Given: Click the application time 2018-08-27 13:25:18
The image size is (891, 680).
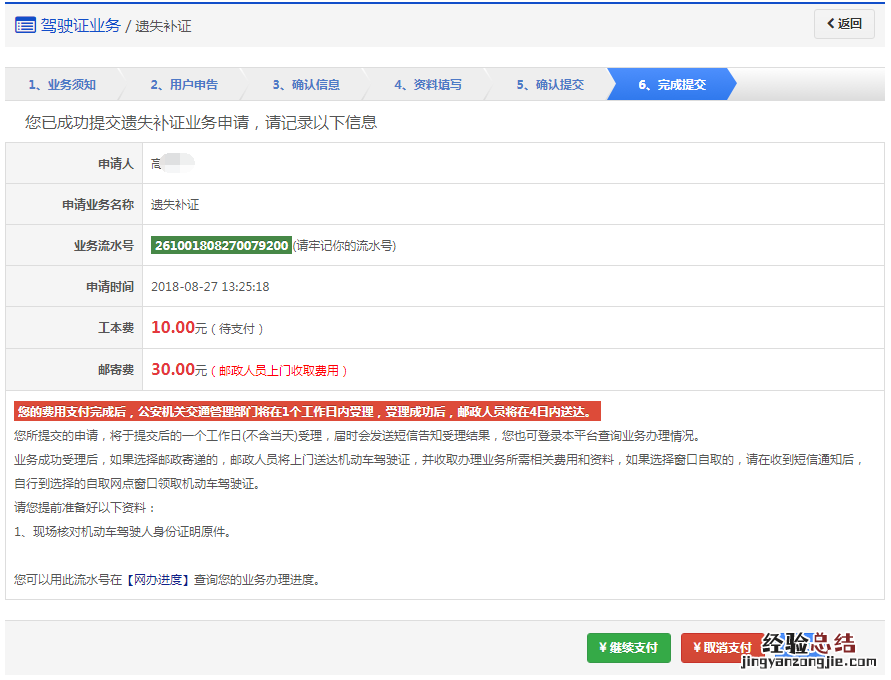Looking at the screenshot, I should click(x=210, y=287).
